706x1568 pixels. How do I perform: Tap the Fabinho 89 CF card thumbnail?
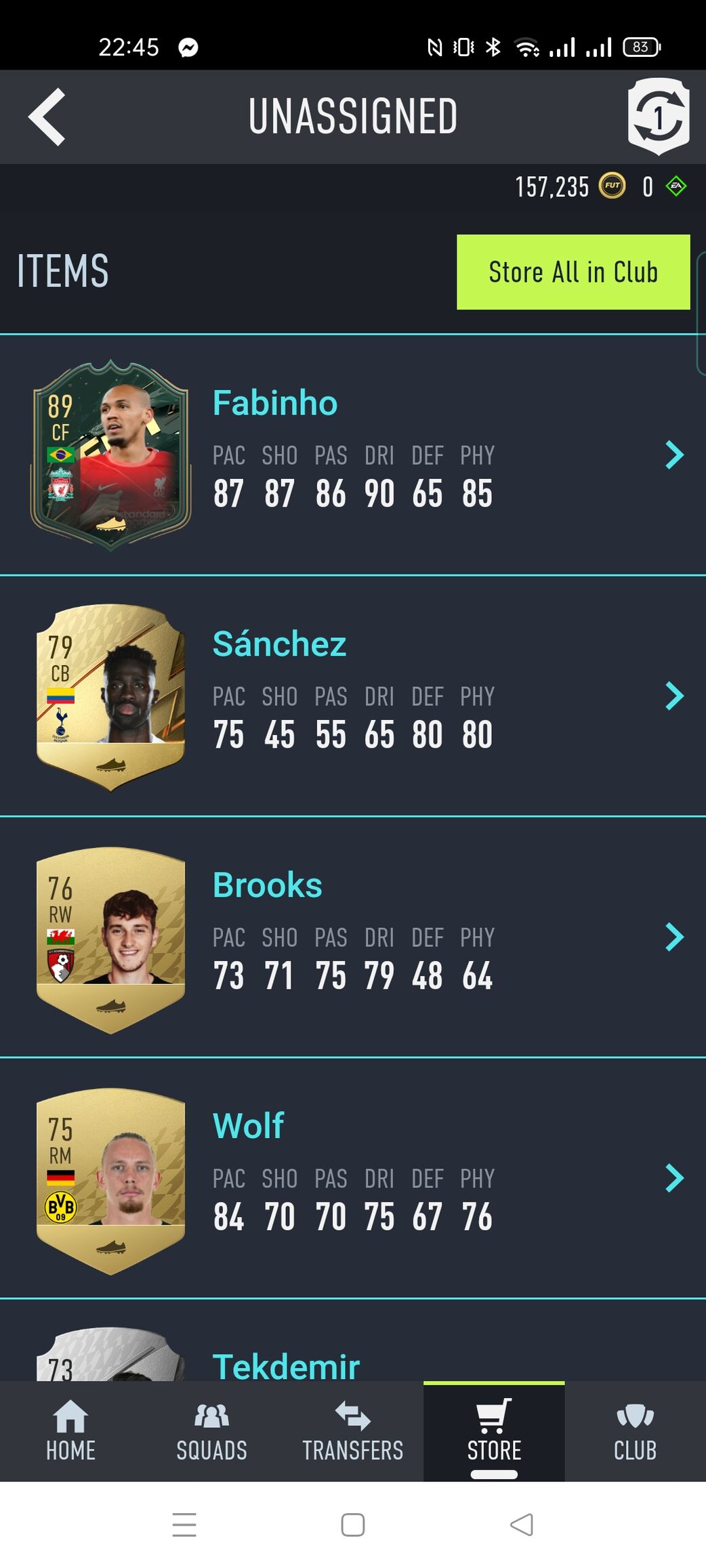110,454
